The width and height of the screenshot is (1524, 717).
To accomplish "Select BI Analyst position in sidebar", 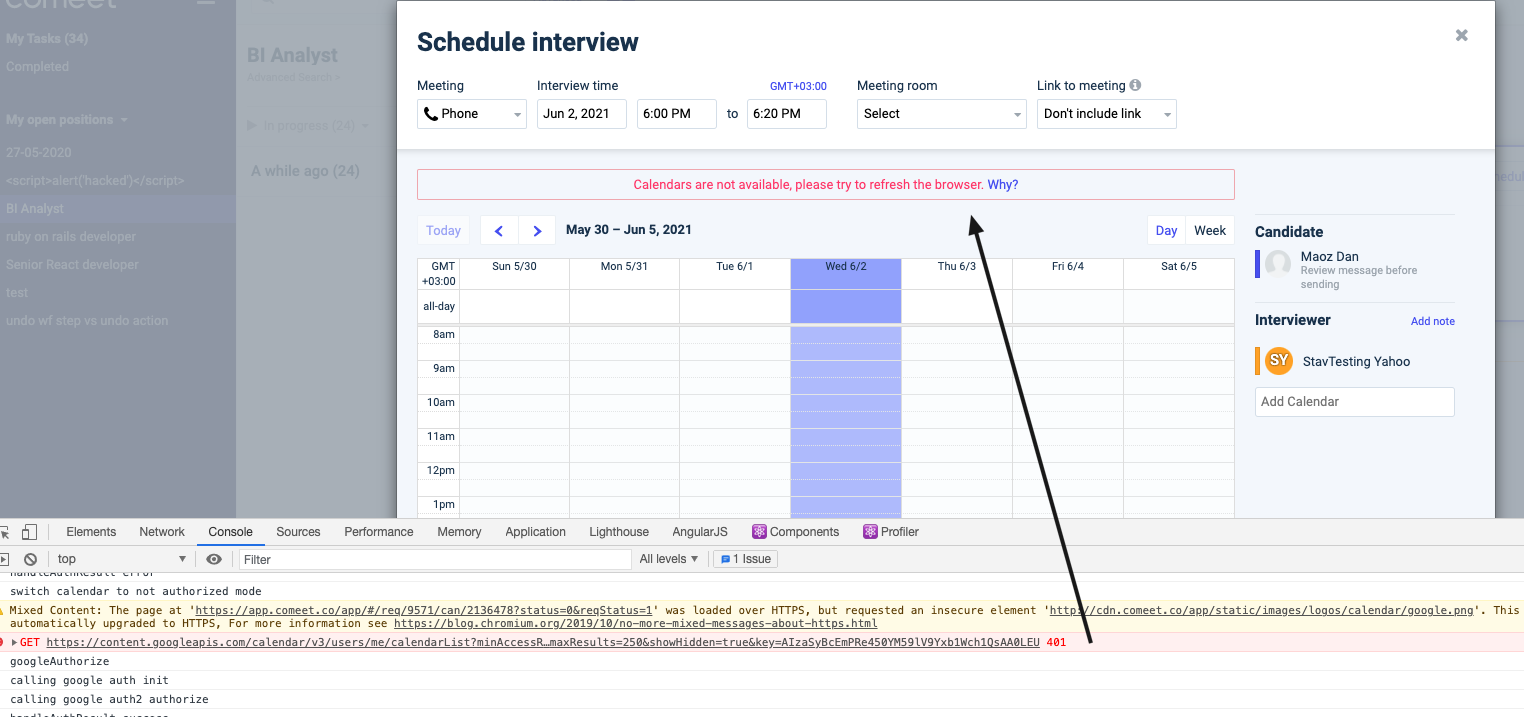I will coord(118,209).
